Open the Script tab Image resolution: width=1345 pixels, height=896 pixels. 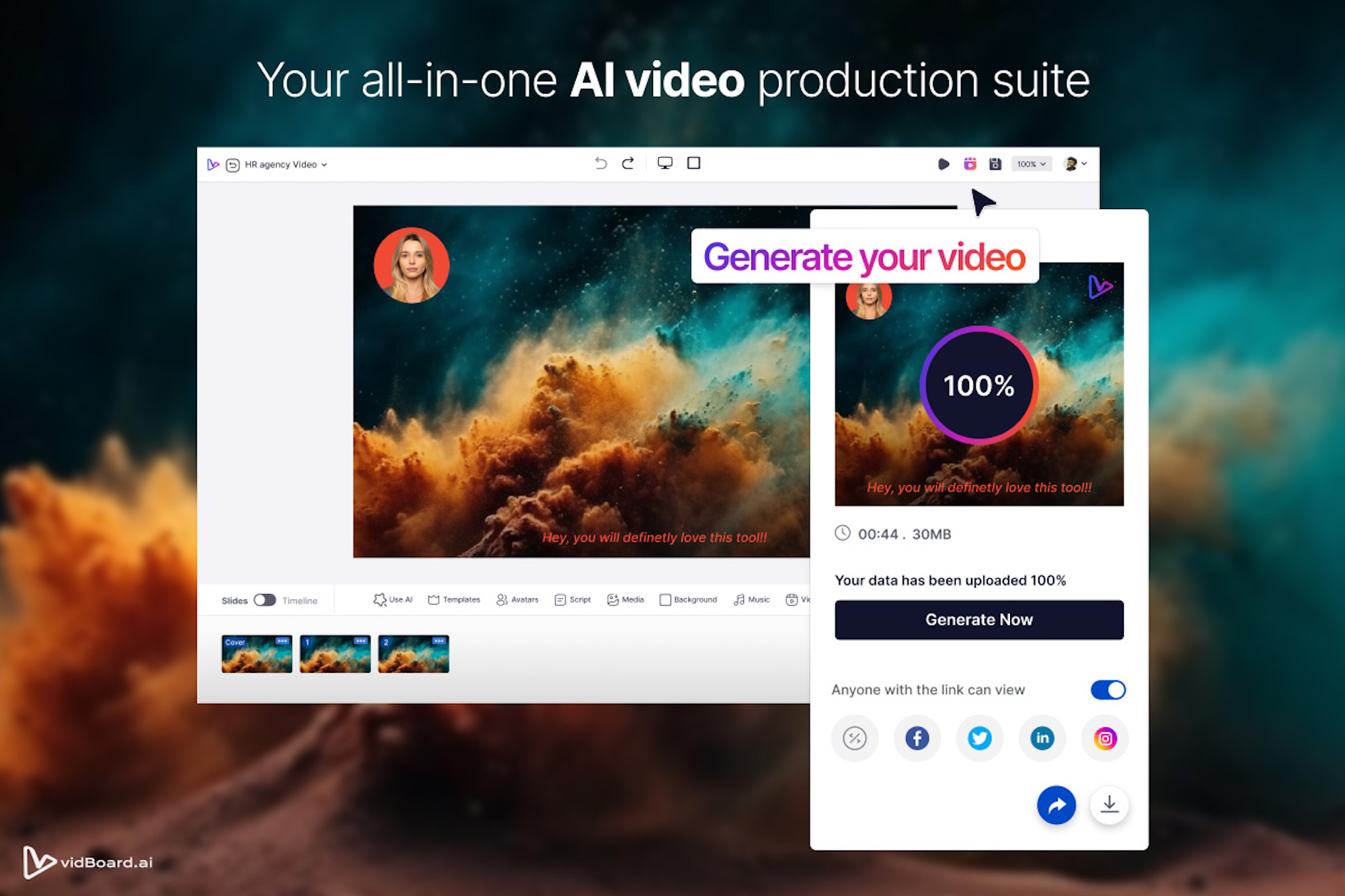pos(573,600)
